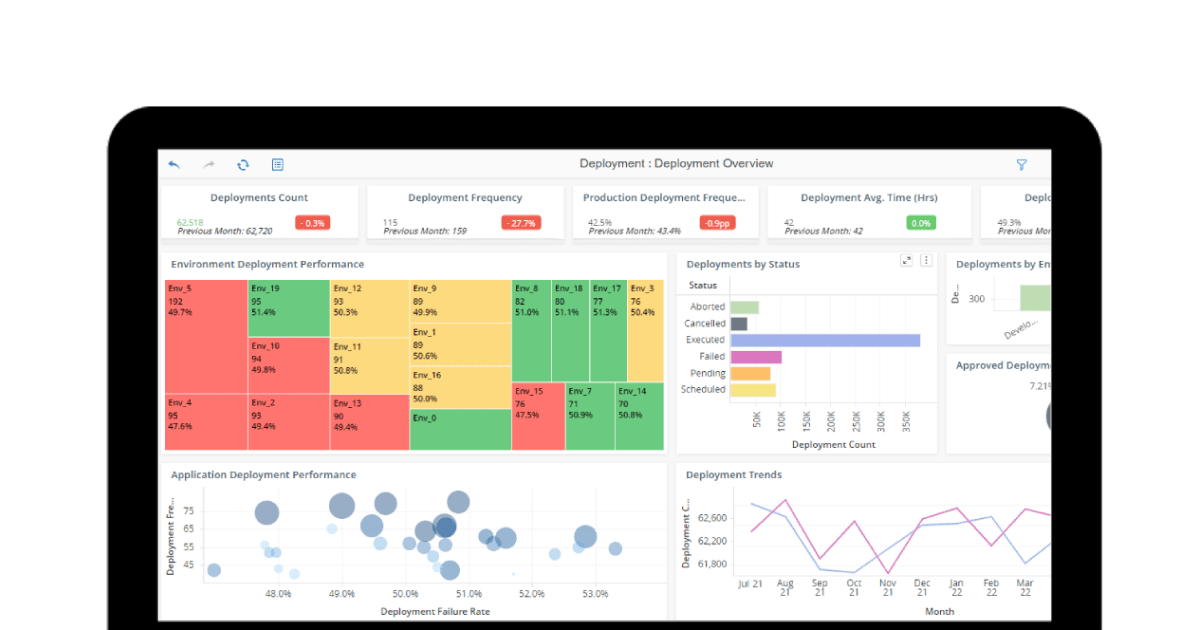1200x630 pixels.
Task: Click the Executed status bar
Action: pyautogui.click(x=825, y=340)
